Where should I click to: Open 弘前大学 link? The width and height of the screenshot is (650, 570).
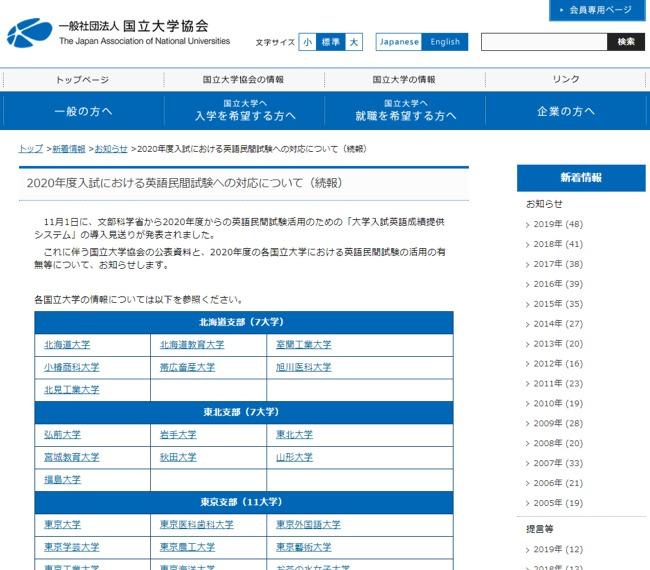pos(63,434)
